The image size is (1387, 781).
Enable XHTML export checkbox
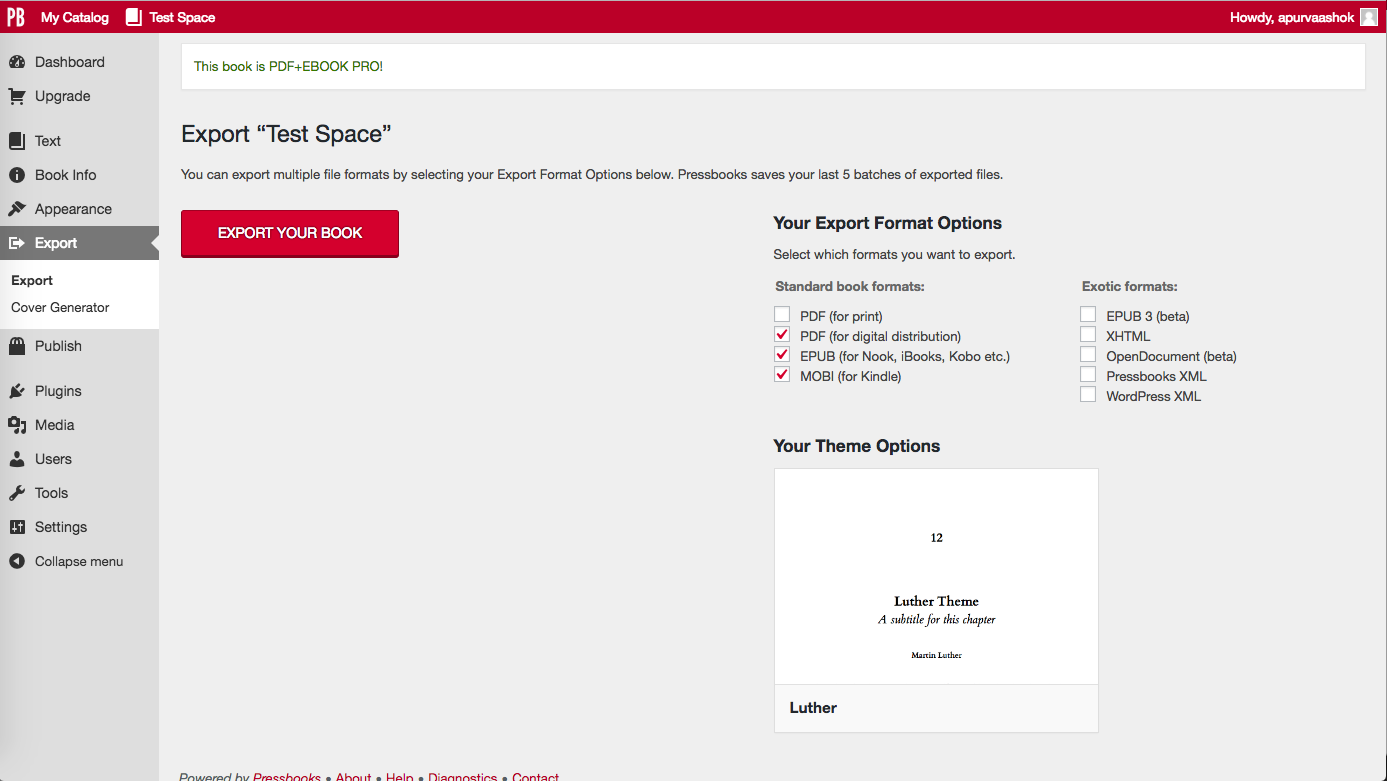tap(1088, 335)
